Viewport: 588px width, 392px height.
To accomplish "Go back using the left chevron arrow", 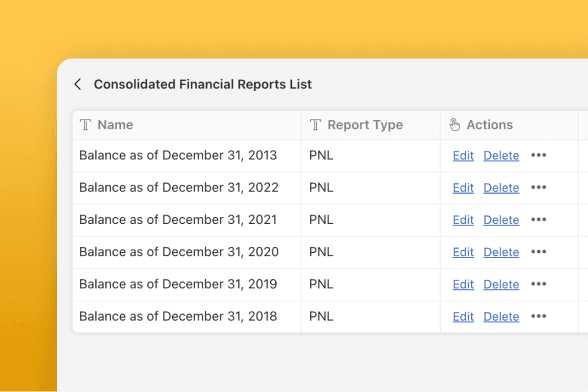I will pos(78,84).
